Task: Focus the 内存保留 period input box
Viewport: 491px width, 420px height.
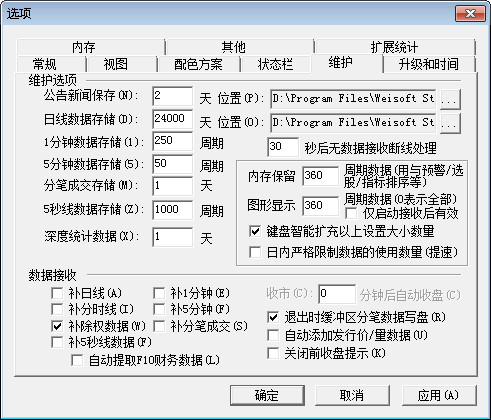Action: [x=321, y=176]
